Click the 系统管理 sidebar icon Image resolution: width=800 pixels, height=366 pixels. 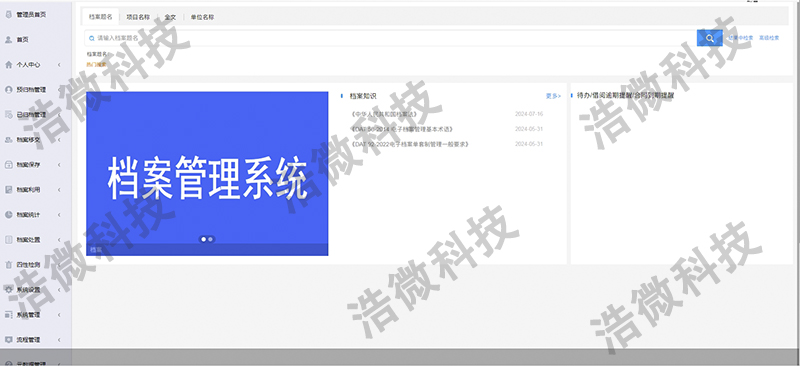click(x=8, y=315)
